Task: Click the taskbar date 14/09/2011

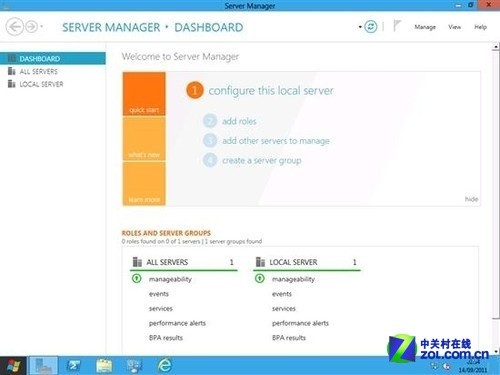Action: pos(473,370)
